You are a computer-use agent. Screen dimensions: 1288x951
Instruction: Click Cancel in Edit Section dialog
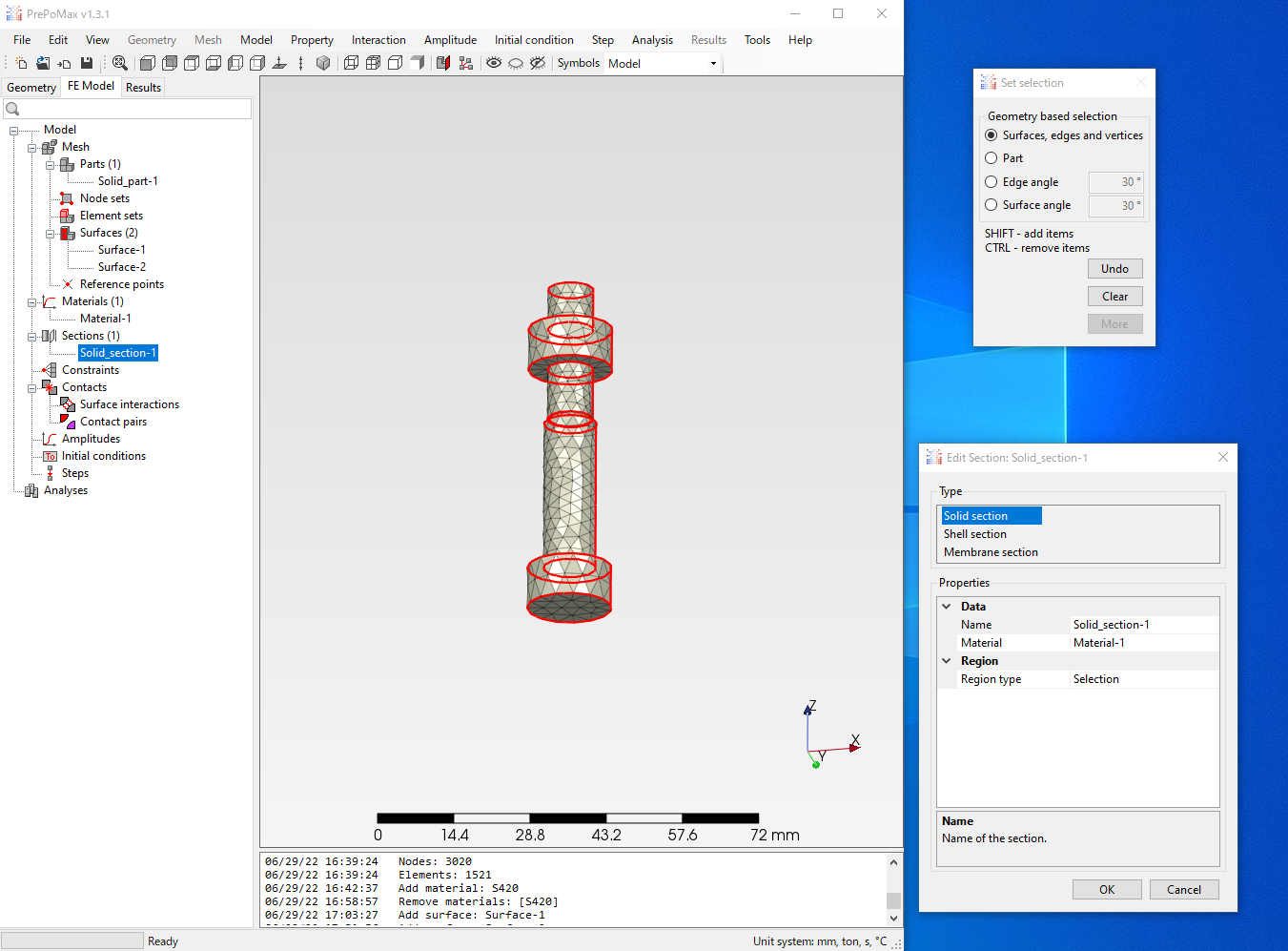coord(1184,890)
